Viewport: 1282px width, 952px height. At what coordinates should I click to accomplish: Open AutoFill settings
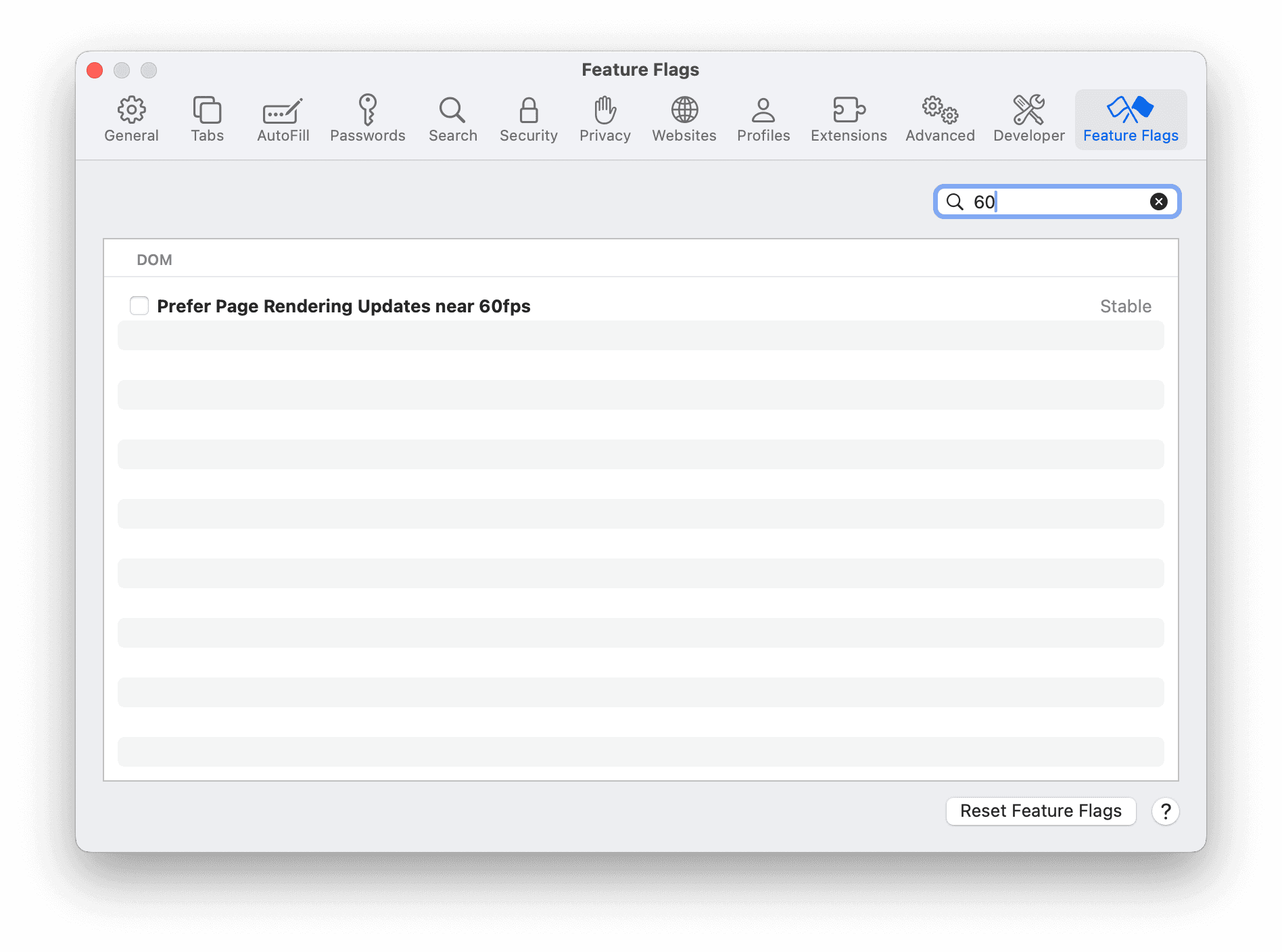tap(282, 119)
